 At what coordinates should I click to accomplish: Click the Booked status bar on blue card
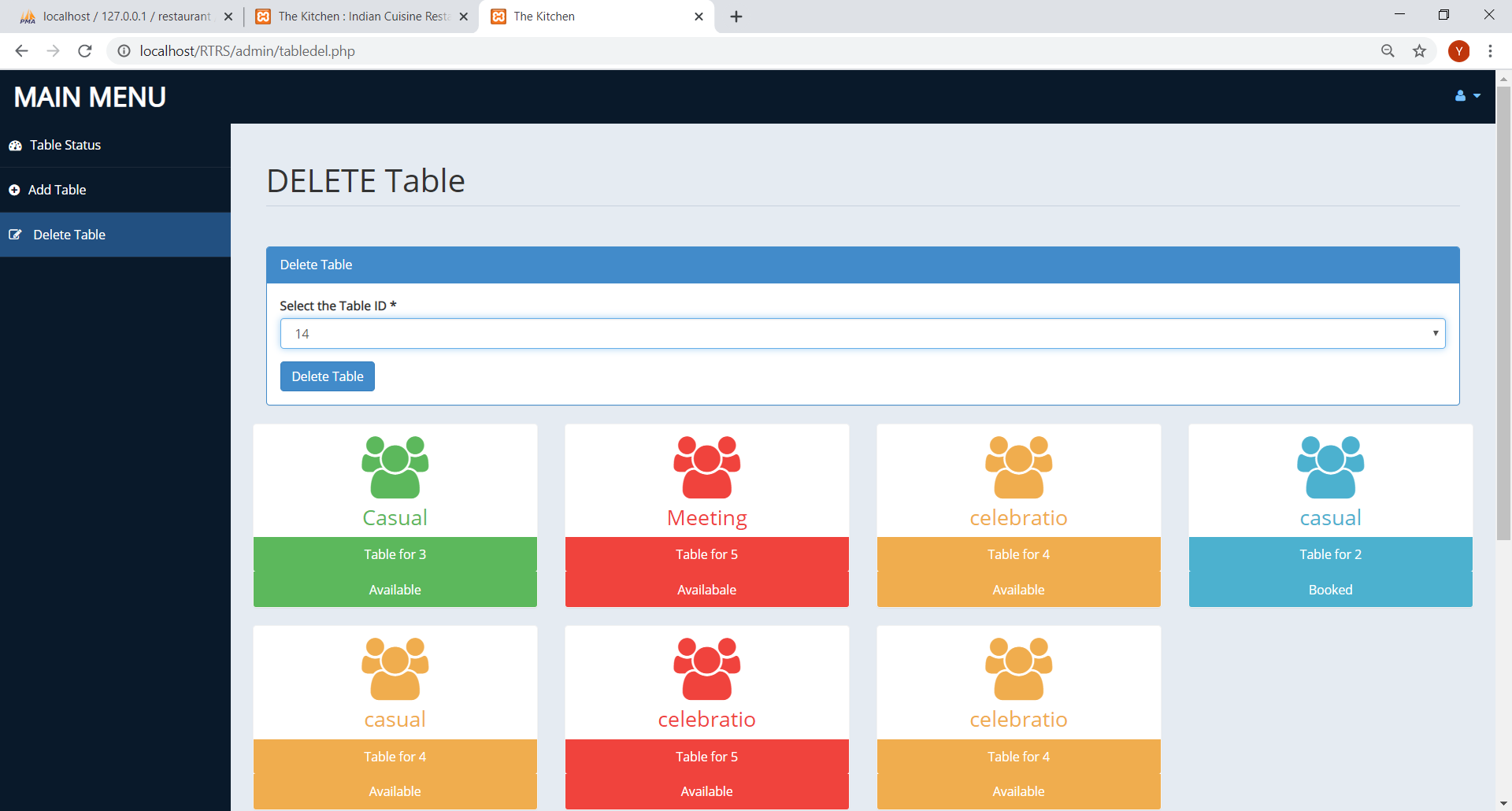pyautogui.click(x=1329, y=589)
